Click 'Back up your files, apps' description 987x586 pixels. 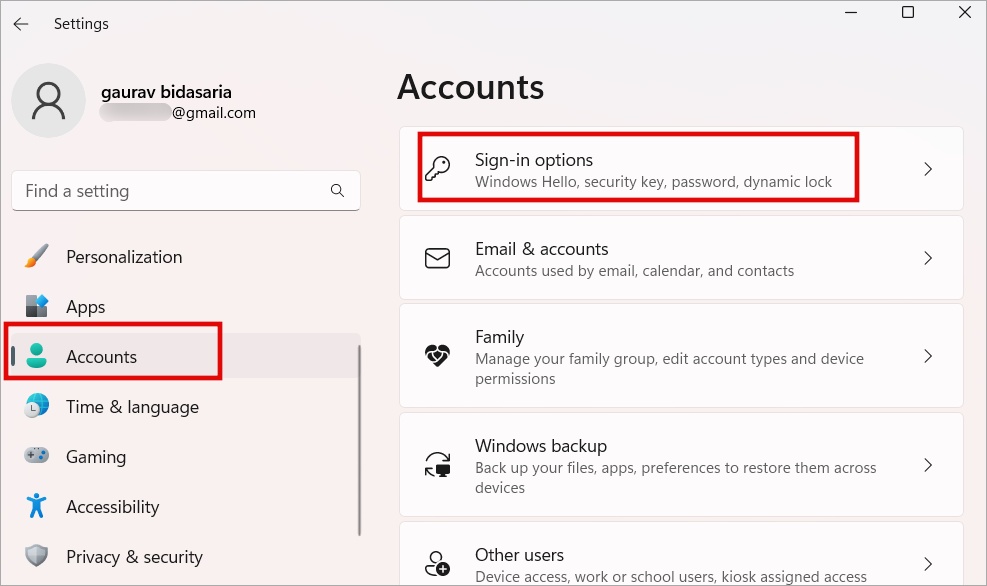pos(675,478)
